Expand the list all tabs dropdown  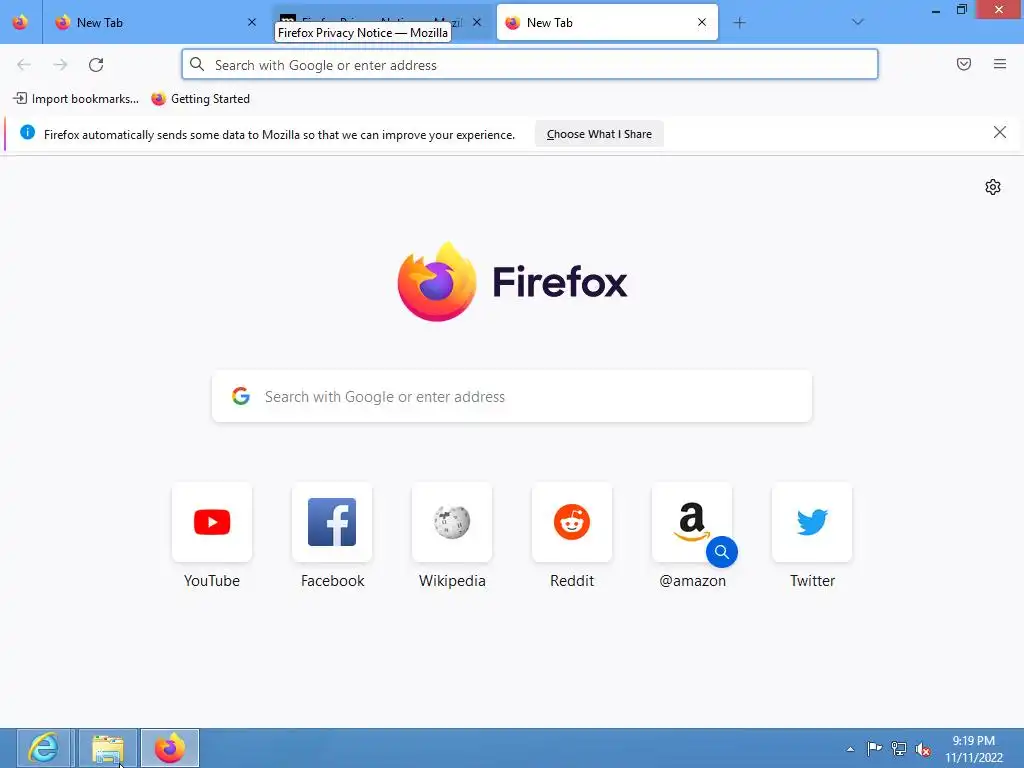click(x=857, y=22)
